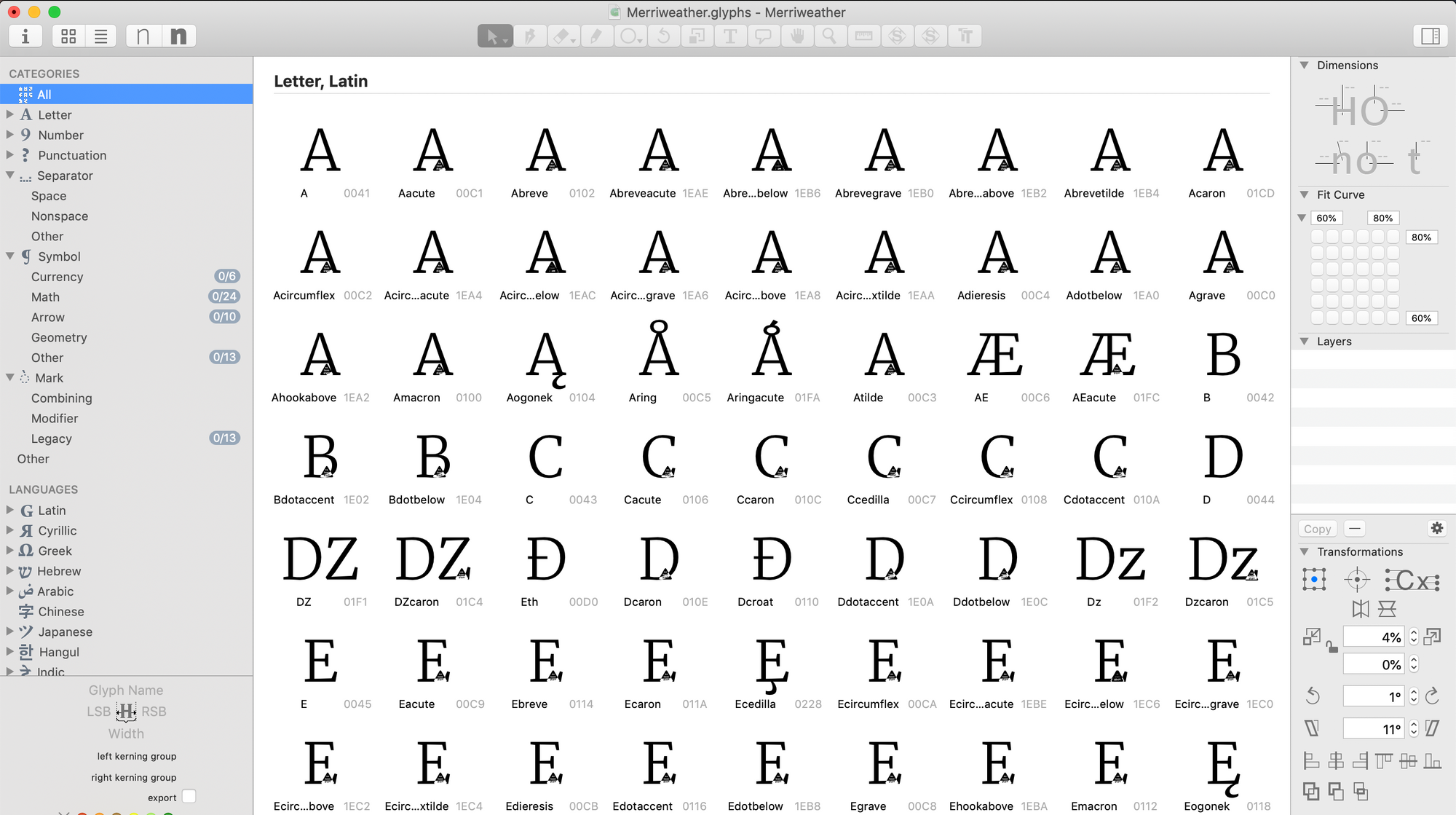Screen dimensions: 1456x815
Task: Click the measure/ruler tool icon
Action: (x=864, y=37)
